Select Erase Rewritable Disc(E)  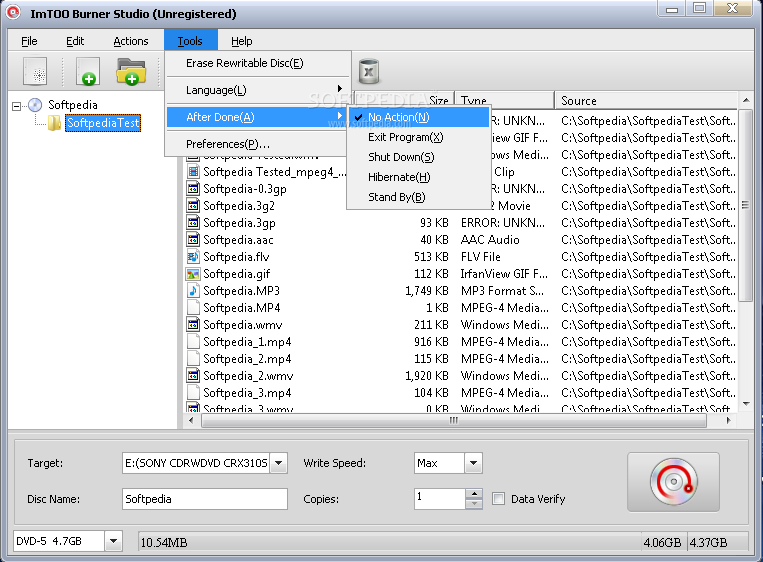[258, 63]
